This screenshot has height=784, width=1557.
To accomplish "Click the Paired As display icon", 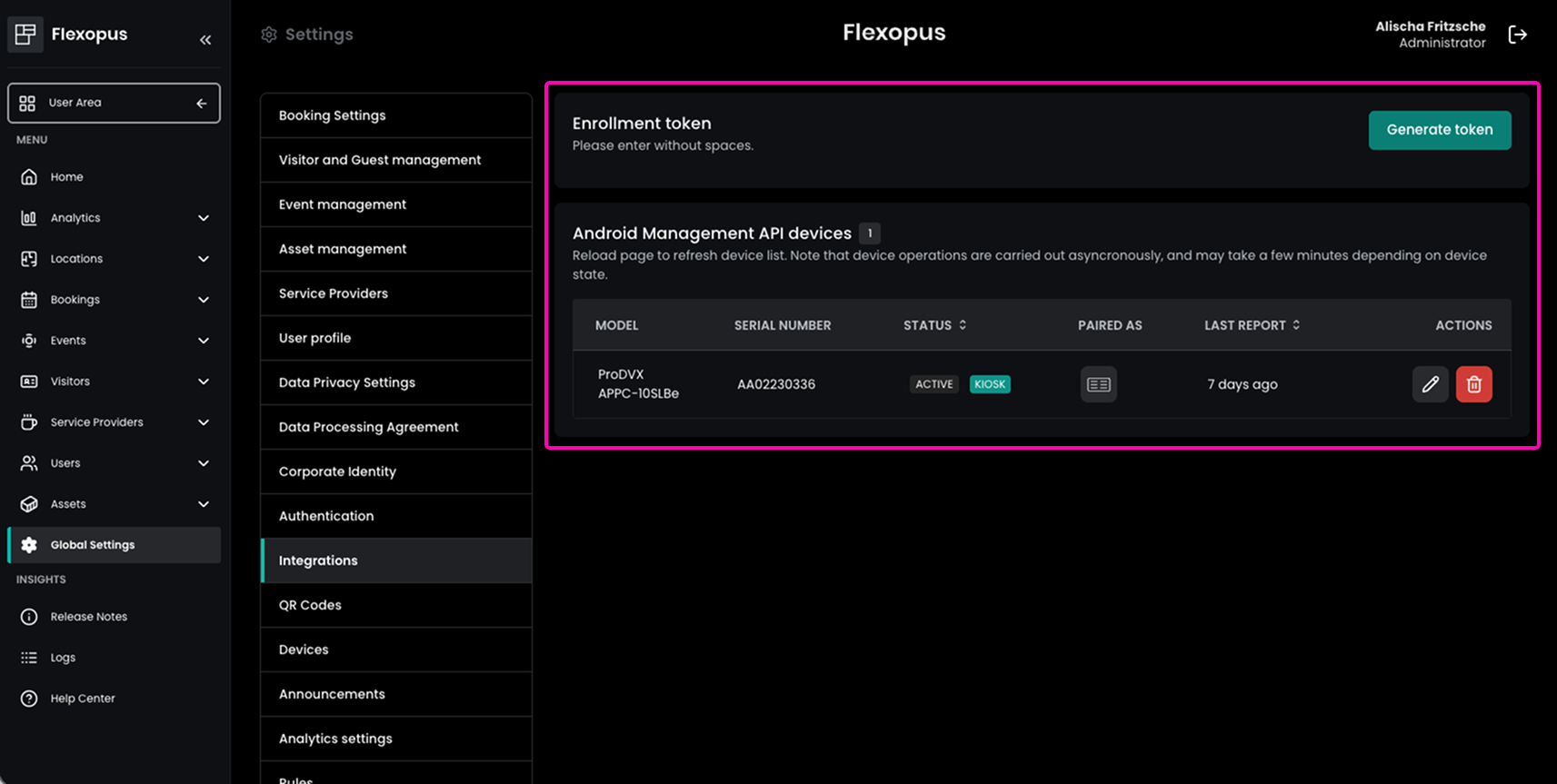I will [x=1098, y=384].
